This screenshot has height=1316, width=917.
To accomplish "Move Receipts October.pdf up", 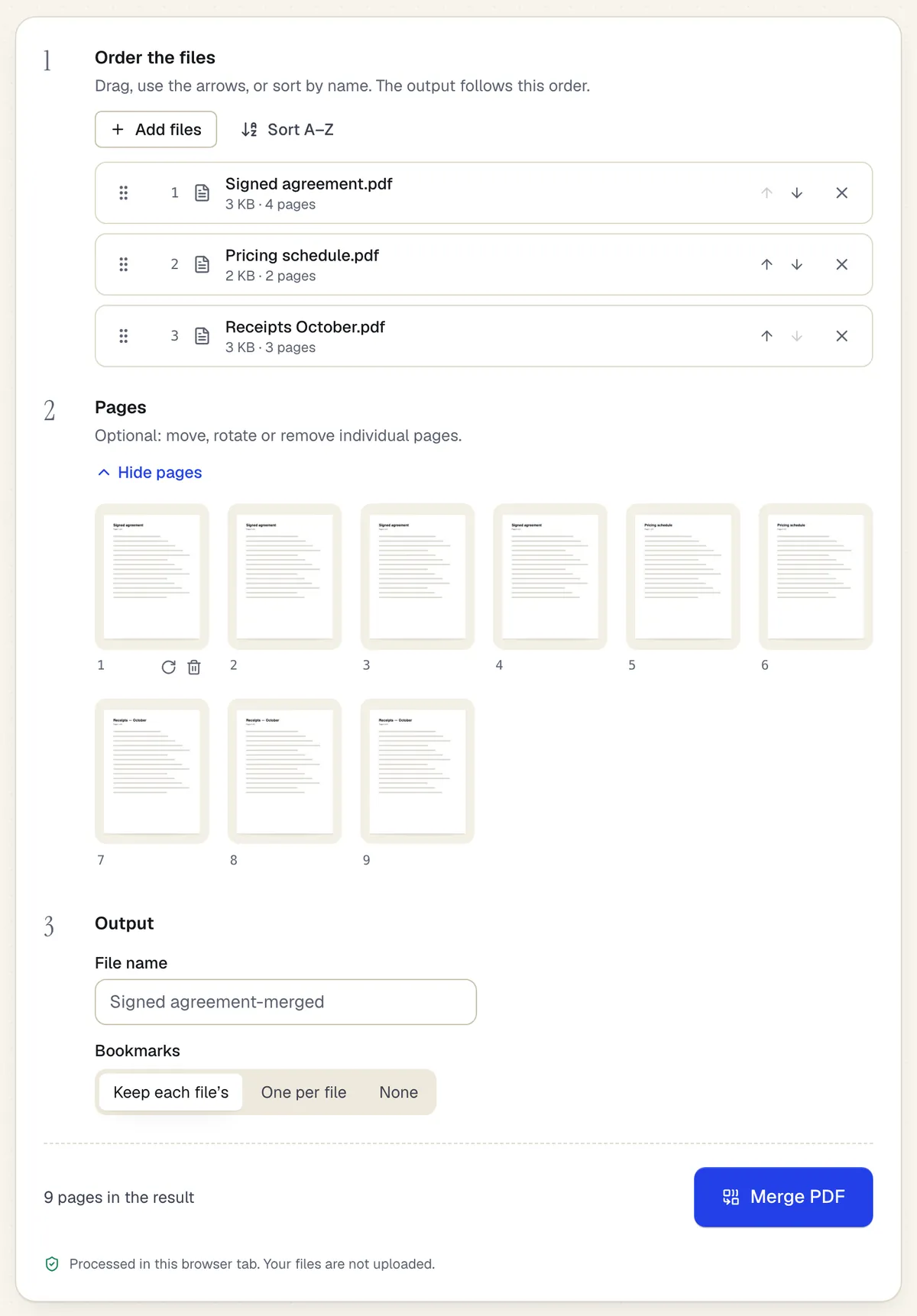I will 766,336.
